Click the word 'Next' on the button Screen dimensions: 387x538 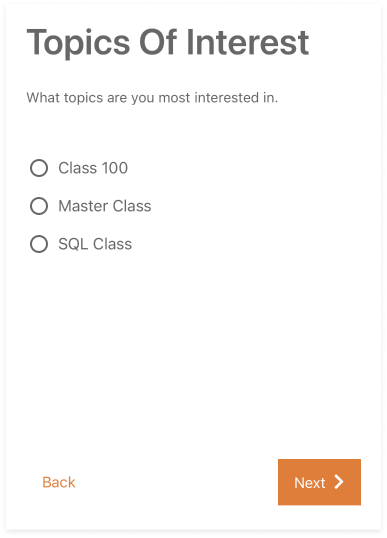tap(310, 483)
